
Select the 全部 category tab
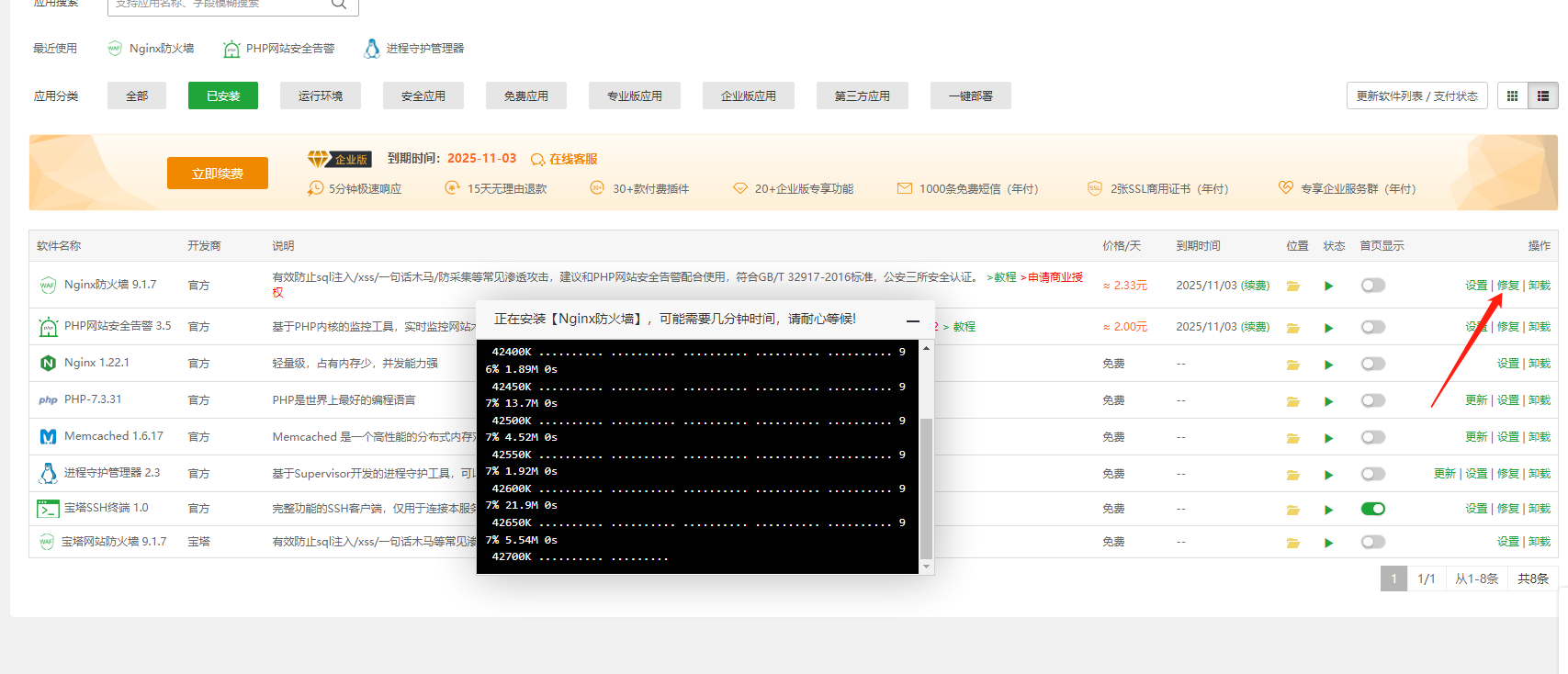[137, 95]
